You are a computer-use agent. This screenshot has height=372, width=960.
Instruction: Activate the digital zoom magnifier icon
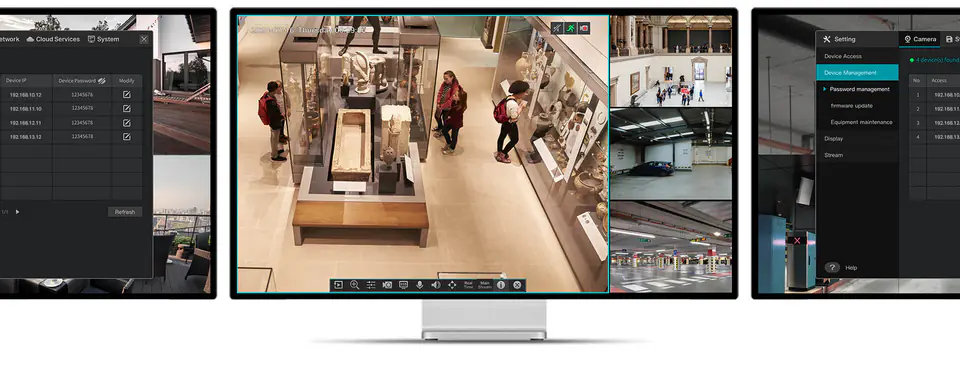click(354, 285)
